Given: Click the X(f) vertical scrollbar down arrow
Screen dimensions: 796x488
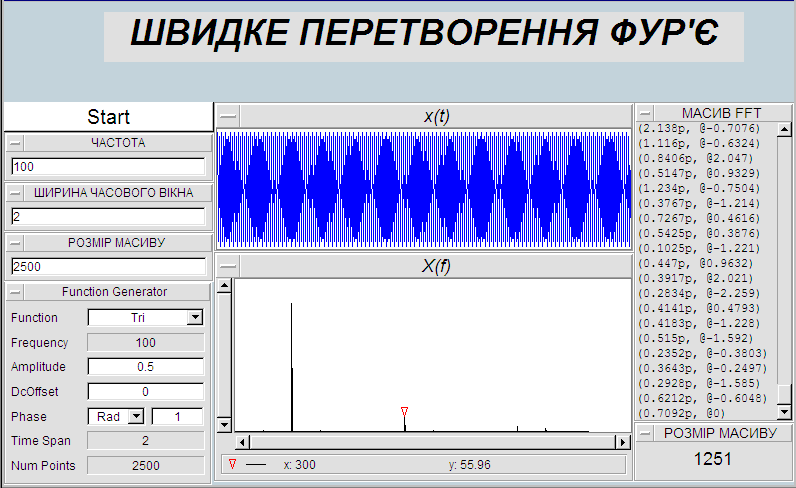Looking at the screenshot, I should [224, 425].
